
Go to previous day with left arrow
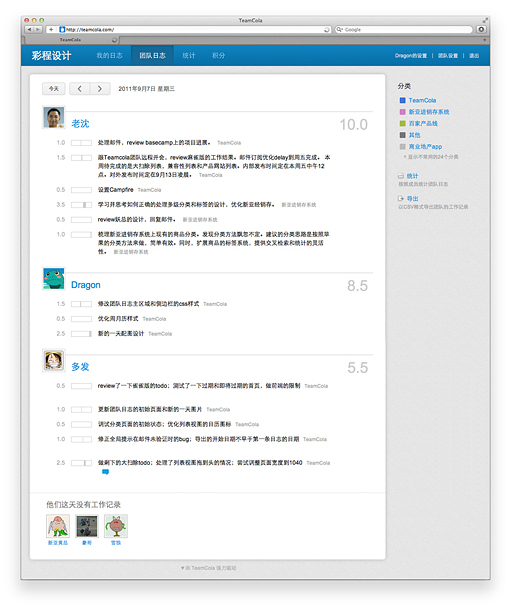coord(80,89)
